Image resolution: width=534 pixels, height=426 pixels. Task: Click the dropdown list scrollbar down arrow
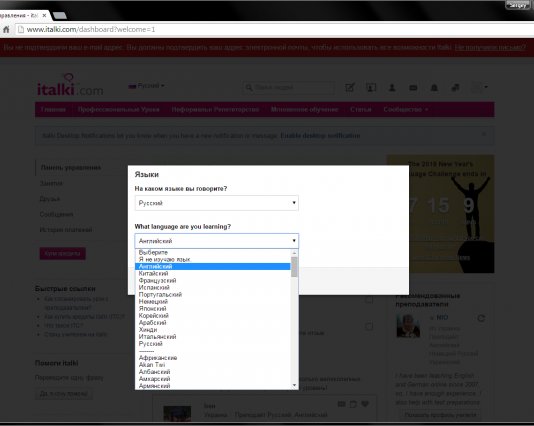(x=294, y=385)
